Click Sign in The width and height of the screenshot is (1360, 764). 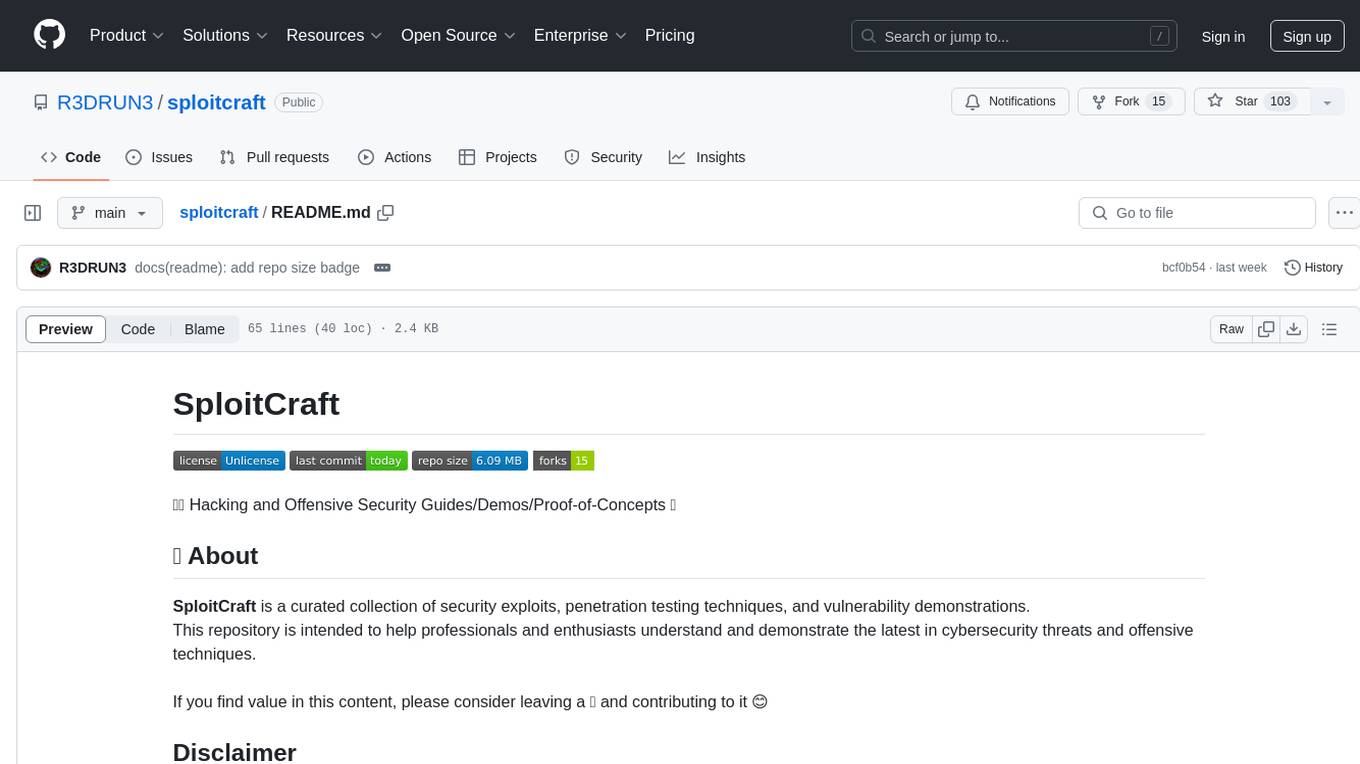[x=1223, y=36]
